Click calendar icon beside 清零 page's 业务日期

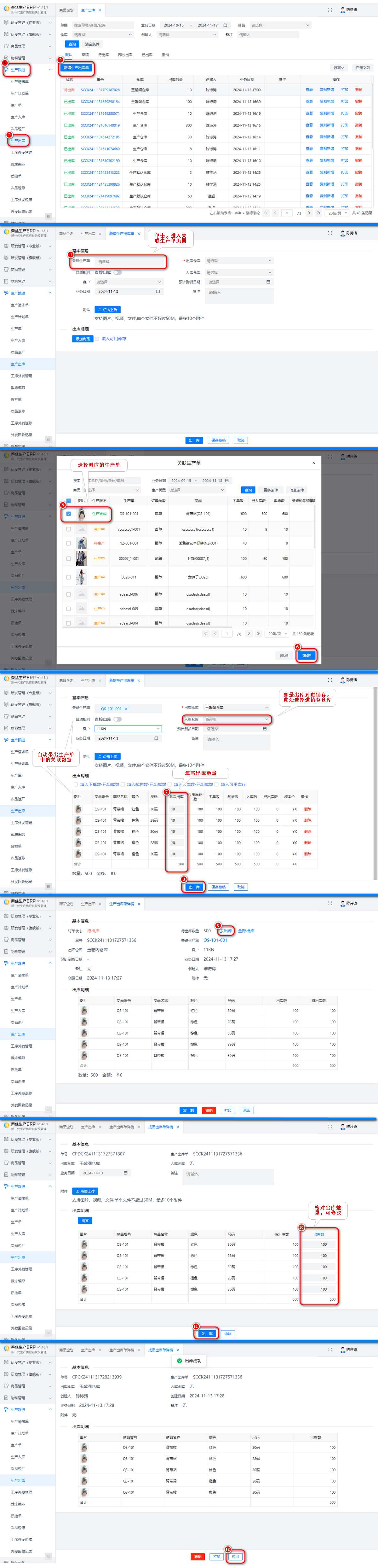point(125,1172)
